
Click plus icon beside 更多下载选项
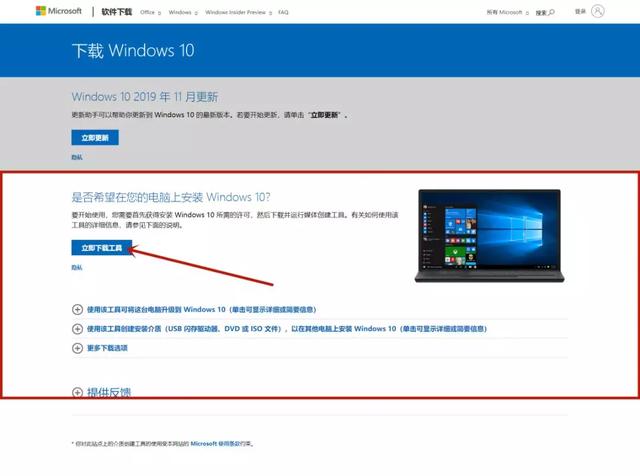77,348
